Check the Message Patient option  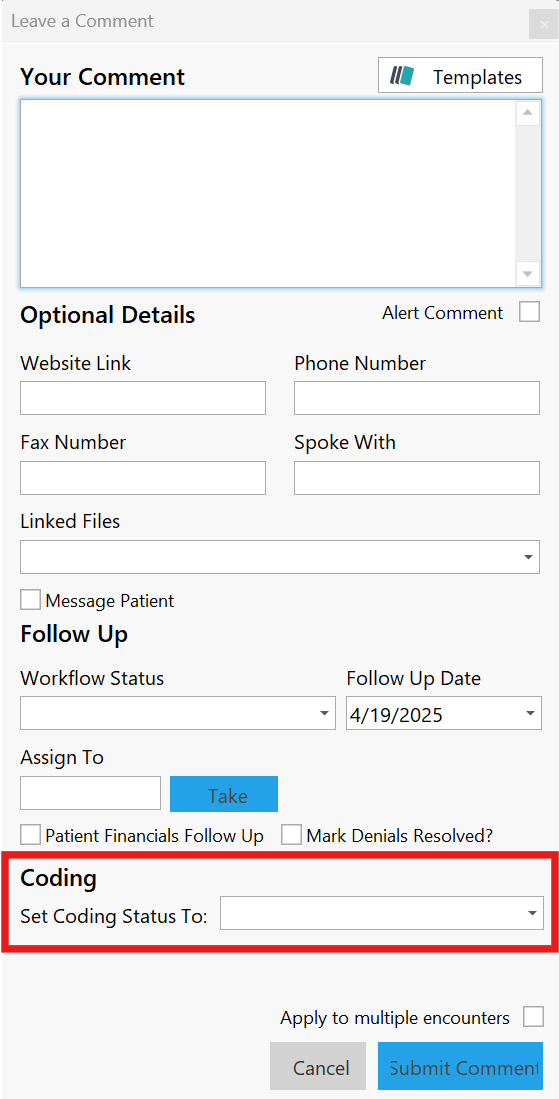[31, 600]
